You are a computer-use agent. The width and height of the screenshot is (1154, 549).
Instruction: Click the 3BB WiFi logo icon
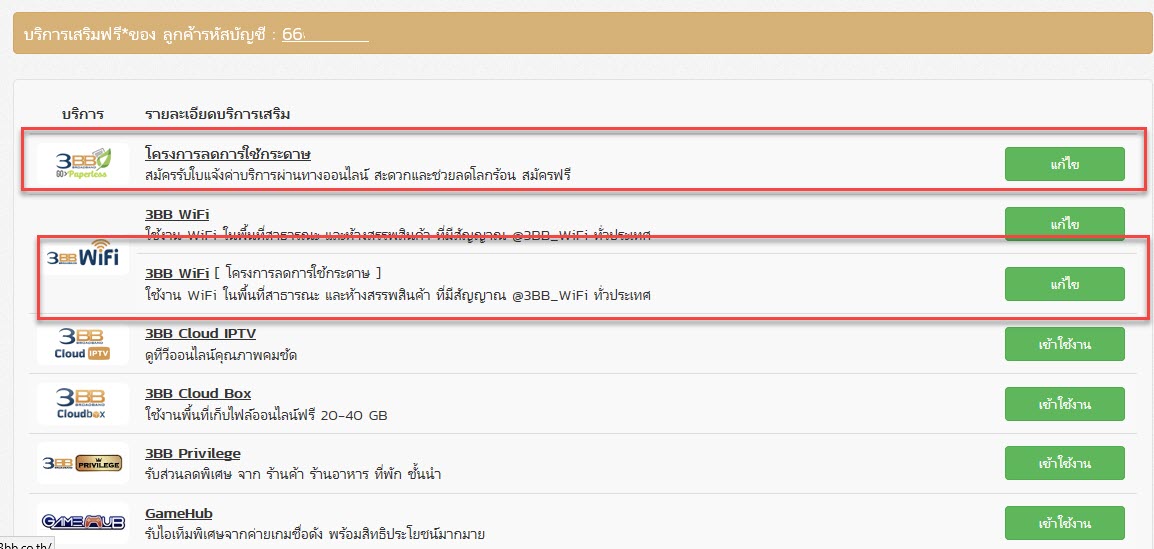[x=83, y=256]
